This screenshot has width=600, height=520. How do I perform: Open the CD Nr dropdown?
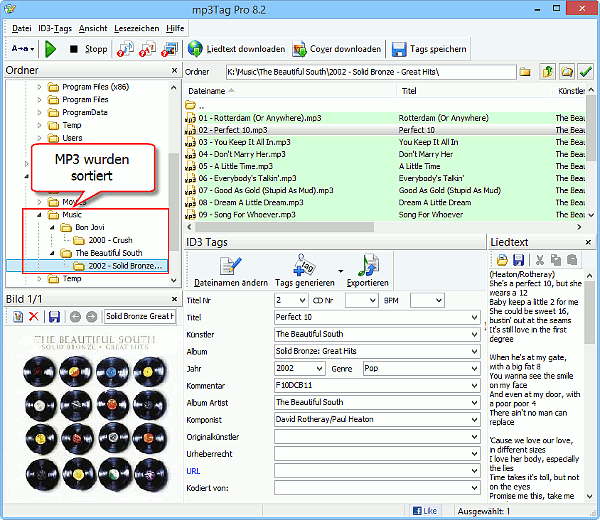coord(373,300)
